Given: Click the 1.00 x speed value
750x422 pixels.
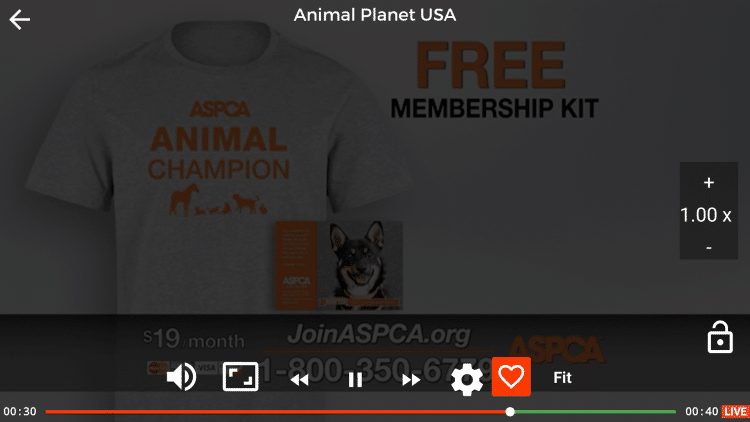Looking at the screenshot, I should point(706,215).
